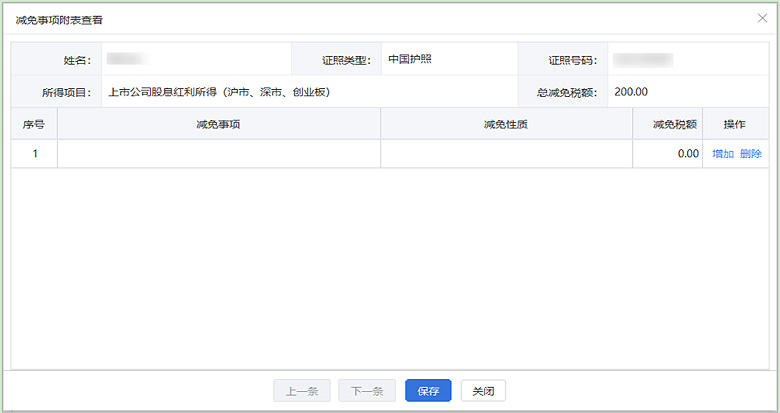The image size is (780, 413).
Task: Select the 减免税额 field showing 0.00
Action: [x=668, y=154]
